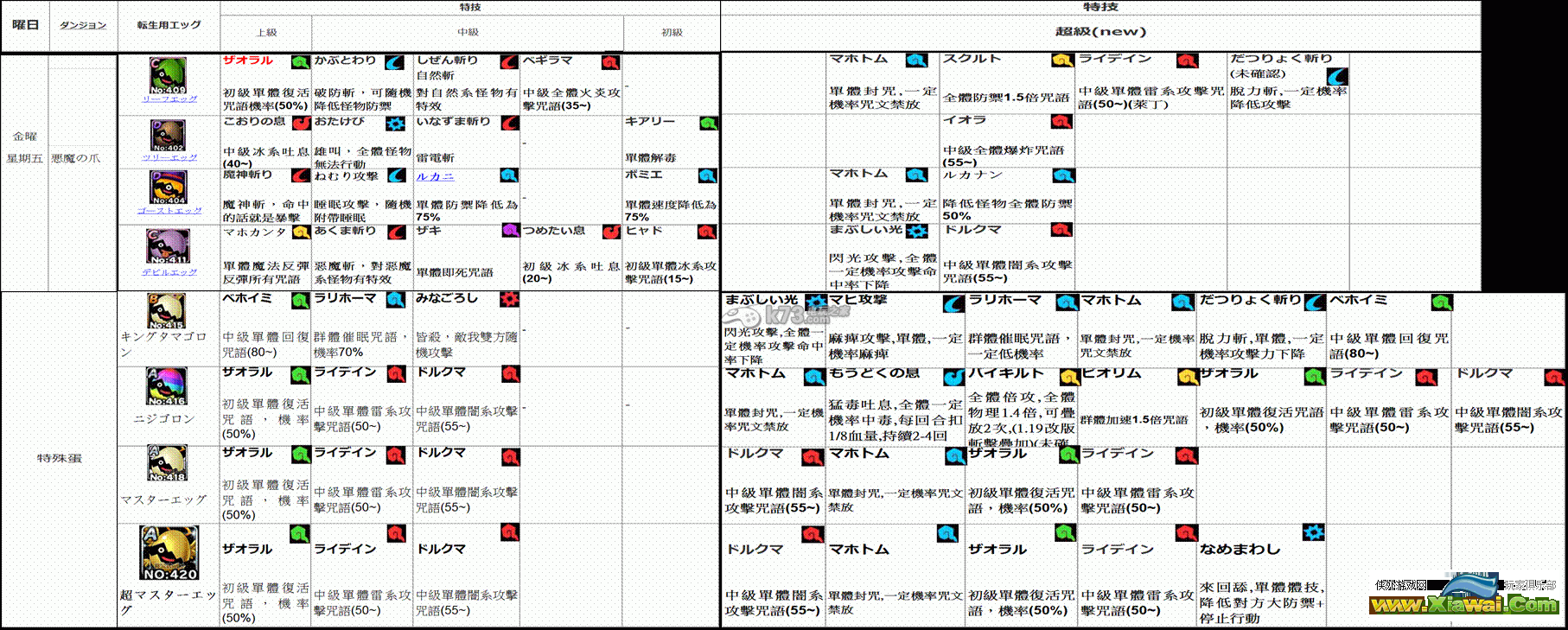This screenshot has height=630, width=1568.
Task: Click the 特殊蛋 row label
Action: (59, 459)
